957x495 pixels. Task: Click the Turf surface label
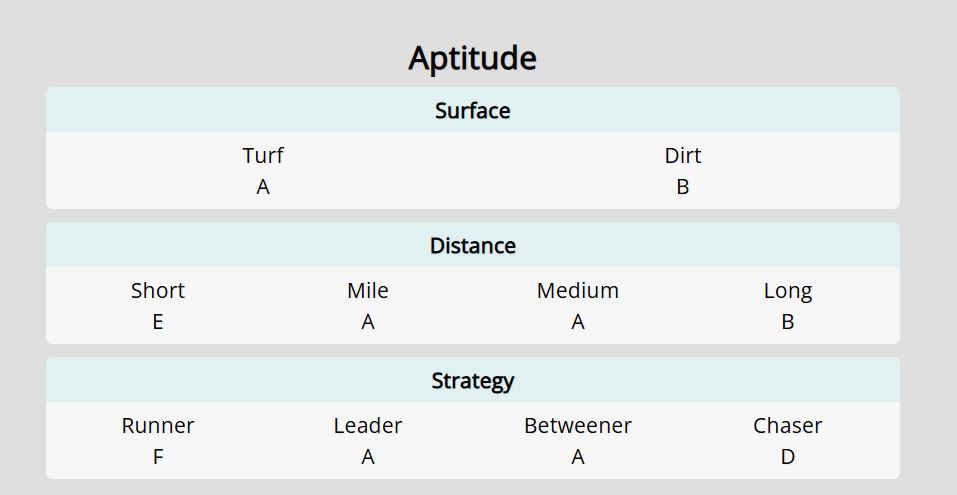click(263, 155)
